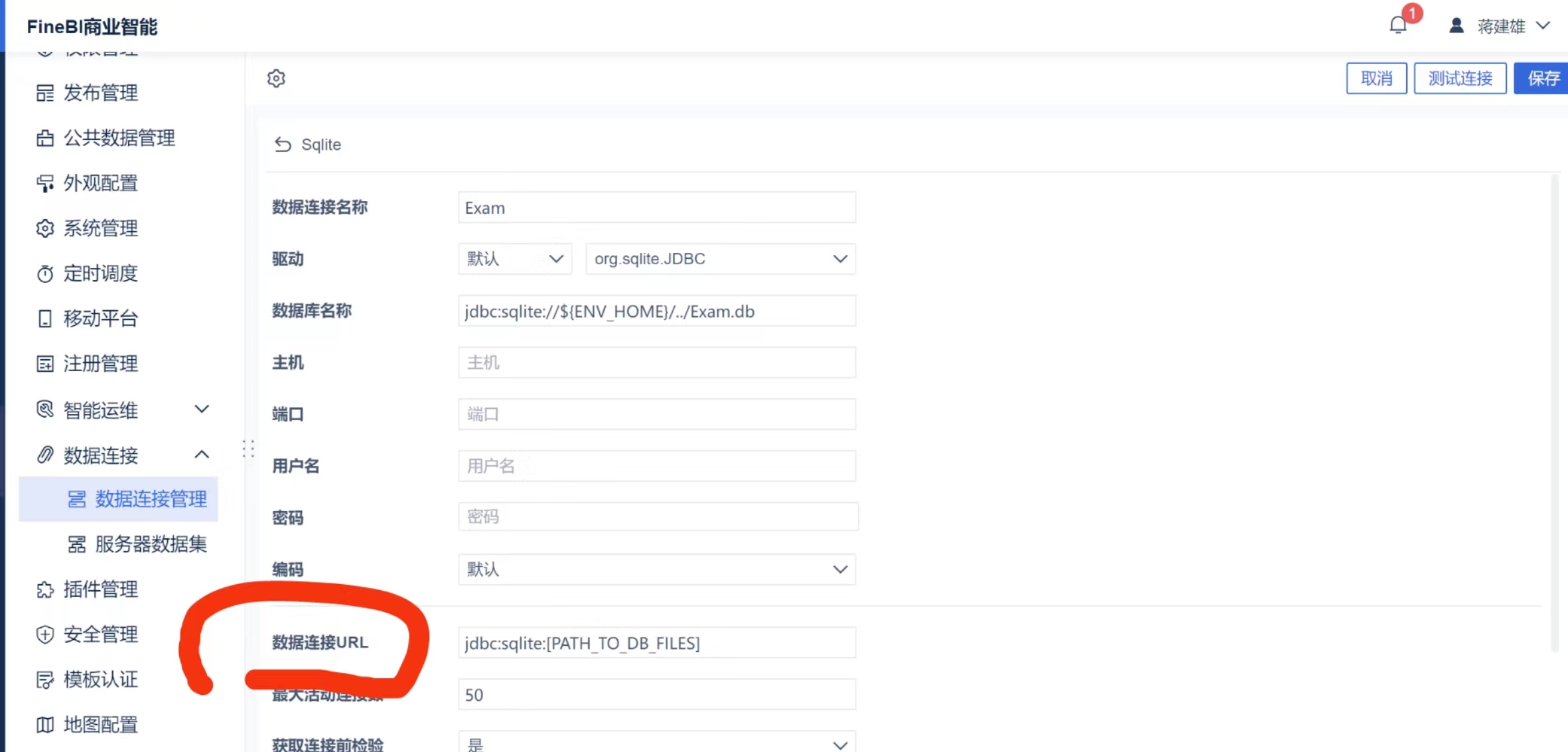This screenshot has width=1568, height=752.
Task: Click the 地图配置 map icon
Action: [45, 725]
